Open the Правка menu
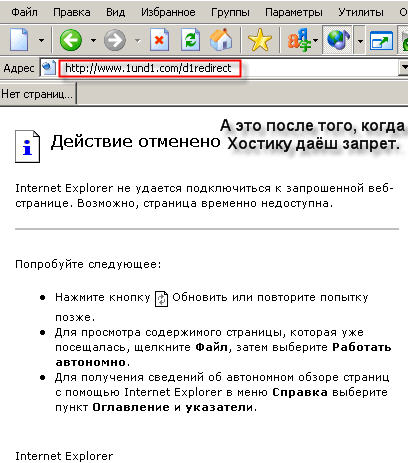The height and width of the screenshot is (463, 408). tap(72, 12)
